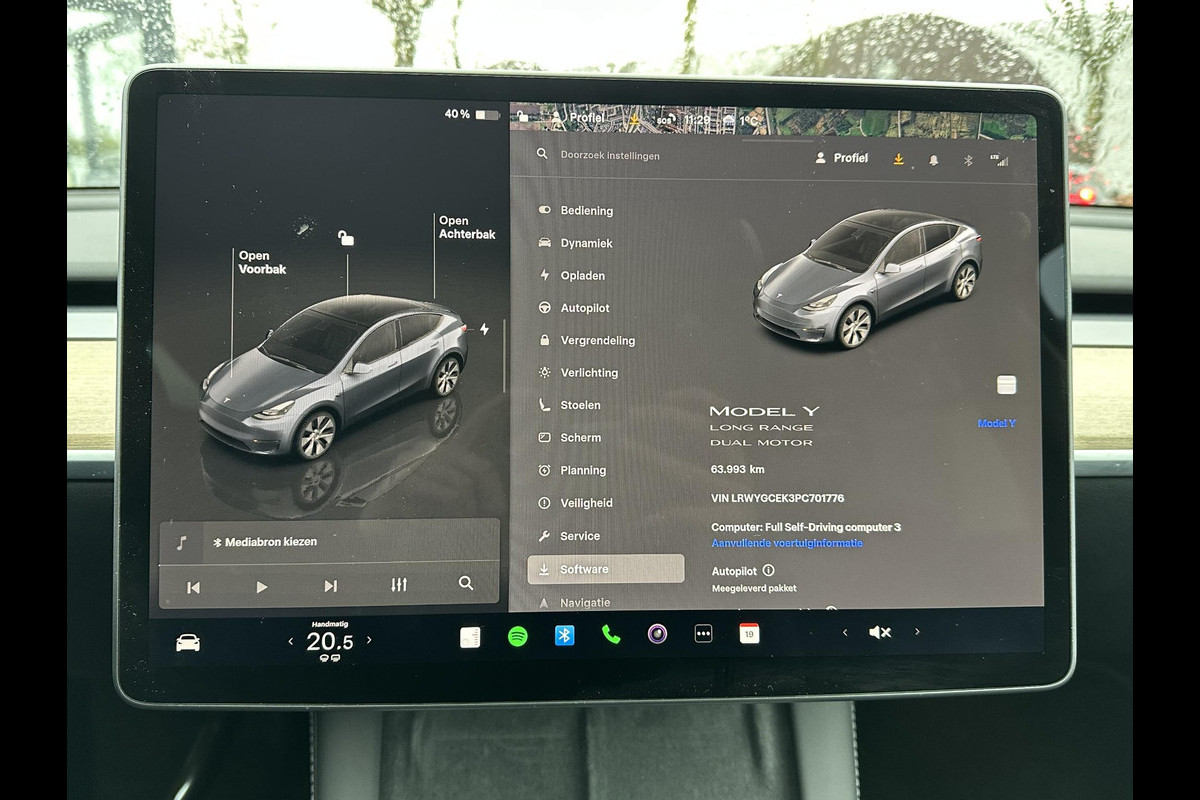Select Autopilot in settings menu
The width and height of the screenshot is (1200, 800).
click(x=584, y=308)
